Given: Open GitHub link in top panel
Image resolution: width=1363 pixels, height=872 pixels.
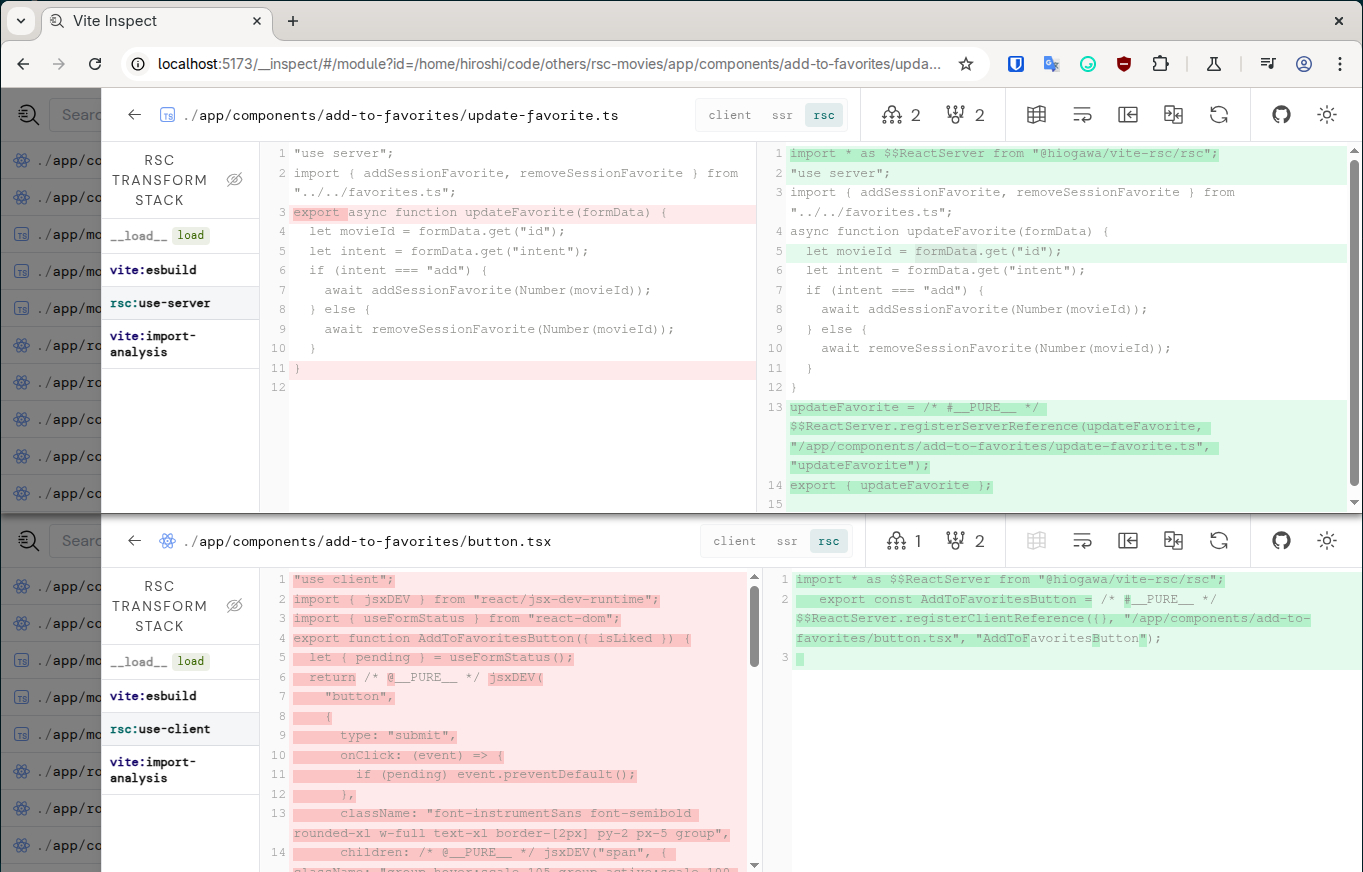Looking at the screenshot, I should coord(1281,115).
